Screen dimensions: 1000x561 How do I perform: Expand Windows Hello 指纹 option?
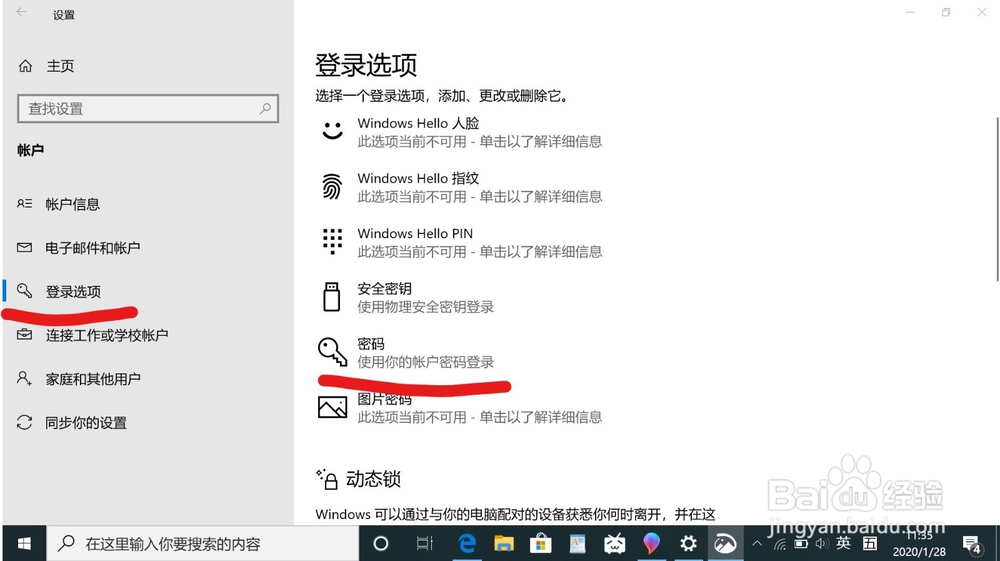pos(459,187)
